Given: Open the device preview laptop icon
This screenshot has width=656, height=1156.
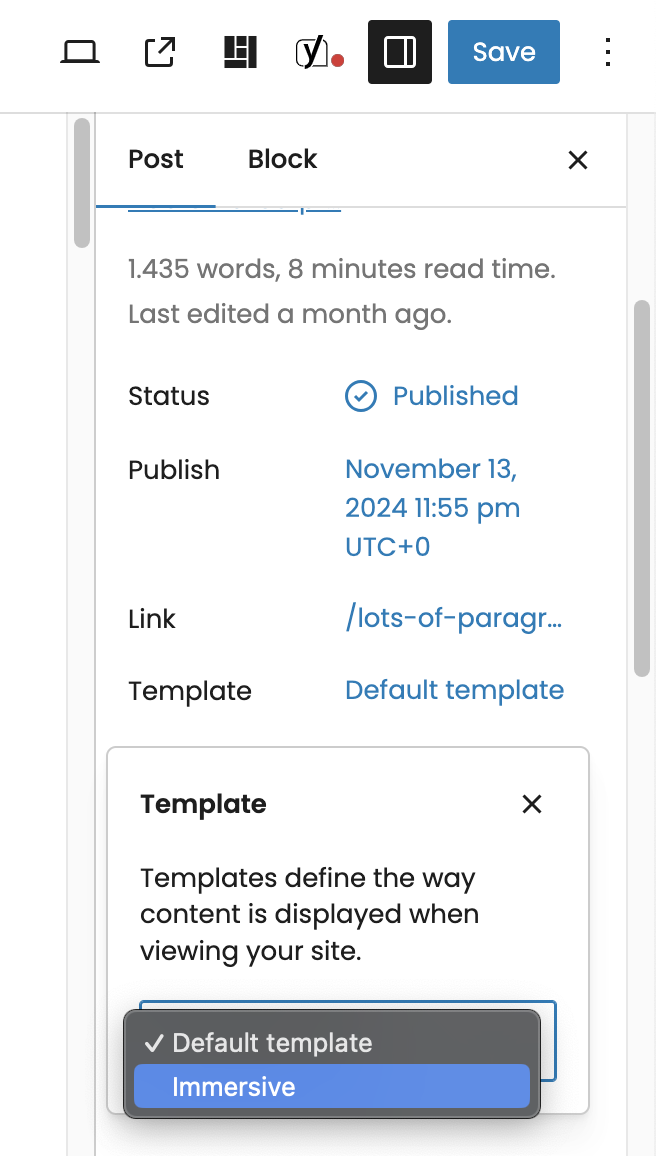Looking at the screenshot, I should pyautogui.click(x=78, y=52).
